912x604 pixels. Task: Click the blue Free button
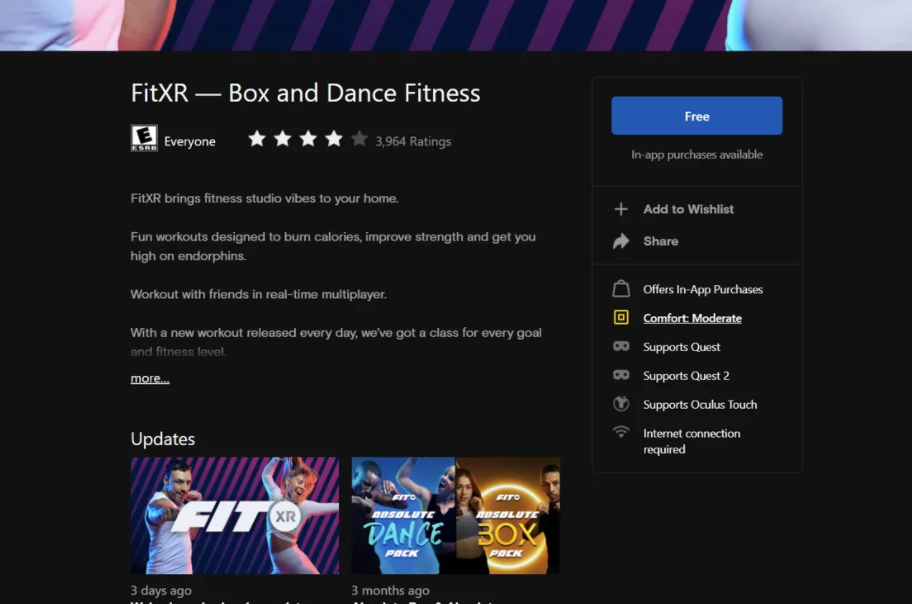pos(696,116)
